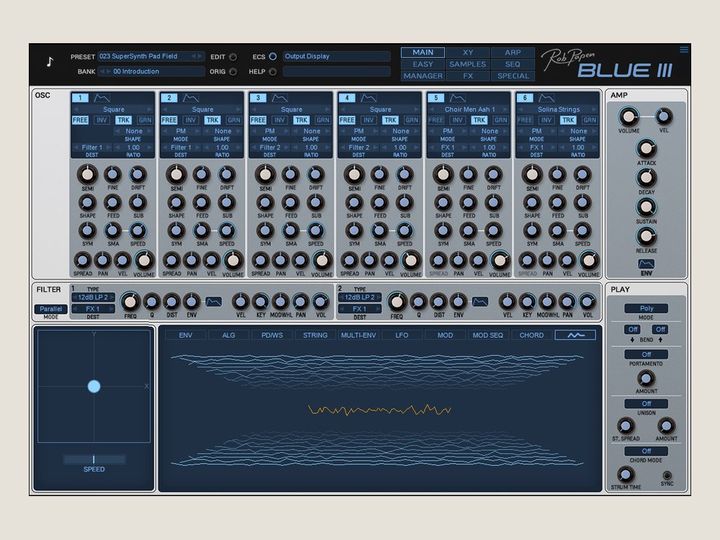The width and height of the screenshot is (720, 540).
Task: Open the SPECIAL page button
Action: (512, 76)
